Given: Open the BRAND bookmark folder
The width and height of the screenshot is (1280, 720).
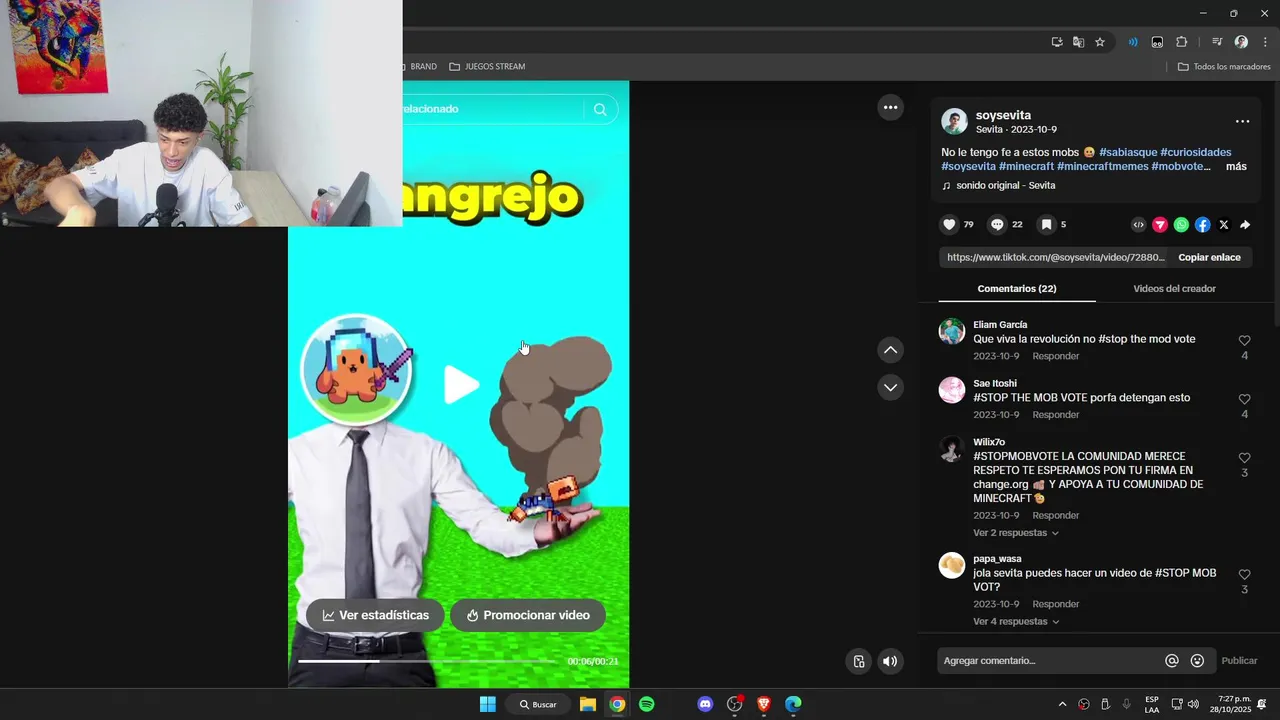Looking at the screenshot, I should point(421,67).
